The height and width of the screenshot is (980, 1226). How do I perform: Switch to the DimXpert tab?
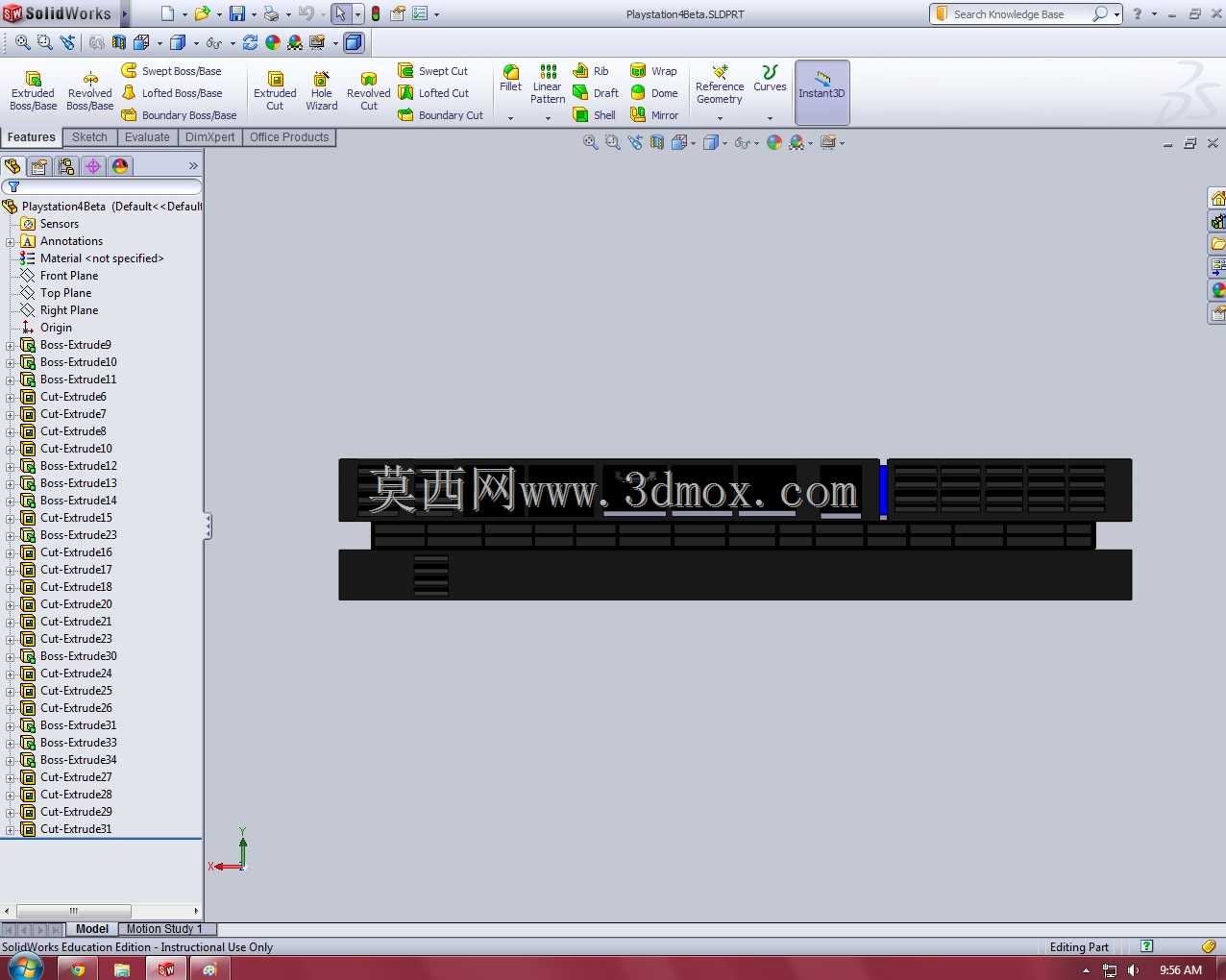pyautogui.click(x=209, y=137)
